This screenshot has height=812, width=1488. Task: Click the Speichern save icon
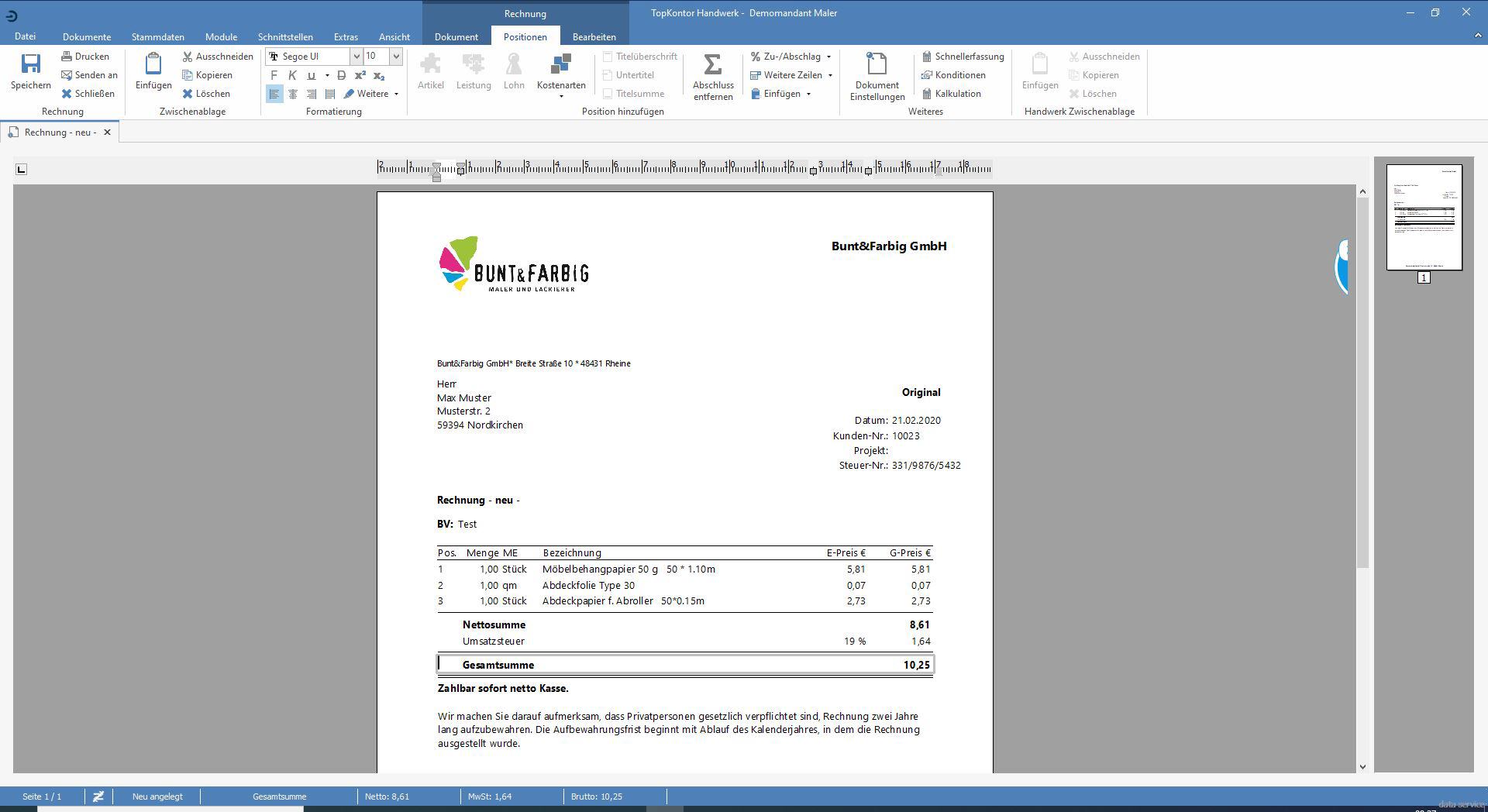coord(31,64)
